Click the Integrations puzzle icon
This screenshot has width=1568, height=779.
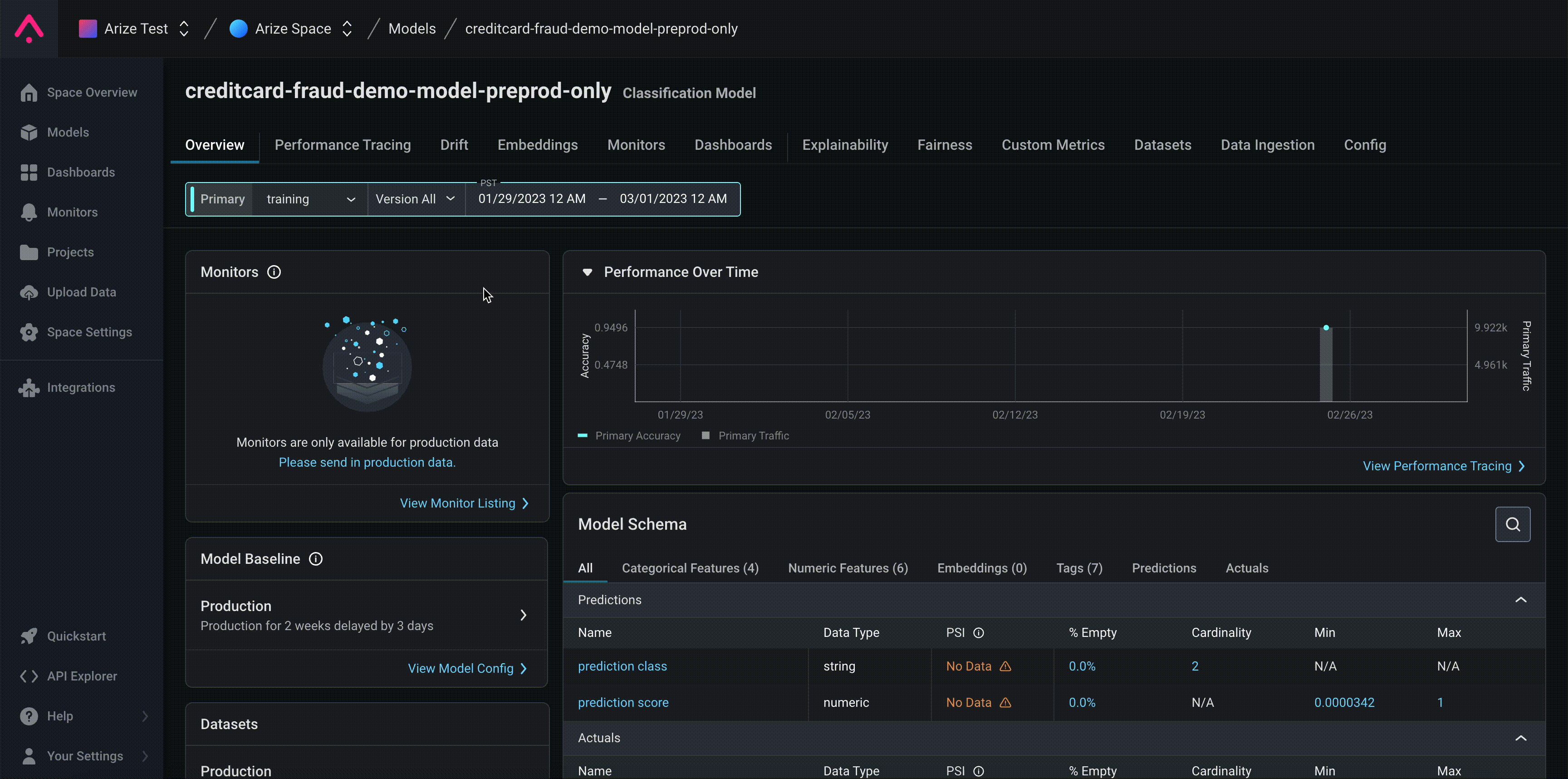point(29,388)
